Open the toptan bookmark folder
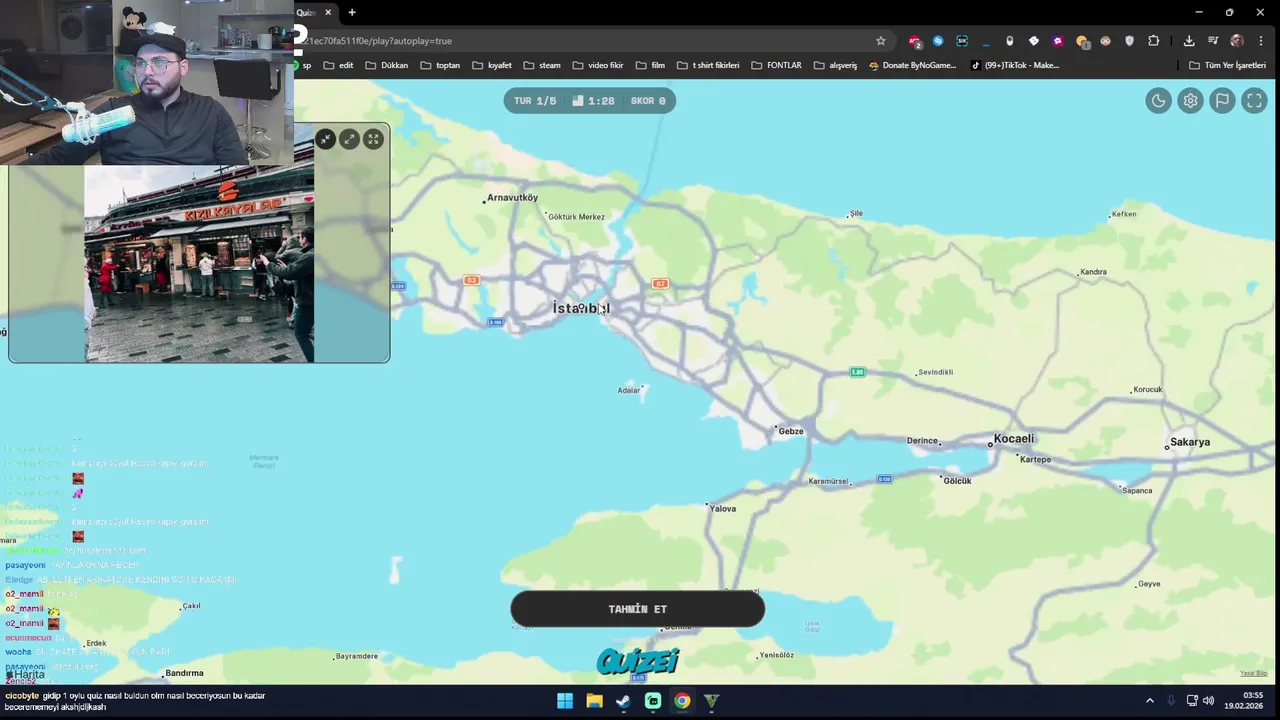1280x720 pixels. point(440,65)
